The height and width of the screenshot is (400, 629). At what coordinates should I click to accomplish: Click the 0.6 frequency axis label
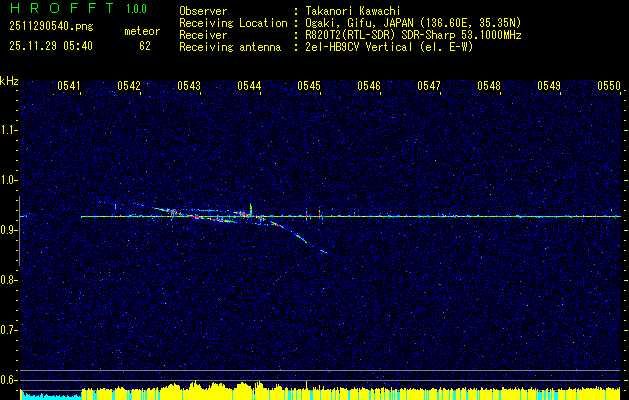[x=9, y=380]
